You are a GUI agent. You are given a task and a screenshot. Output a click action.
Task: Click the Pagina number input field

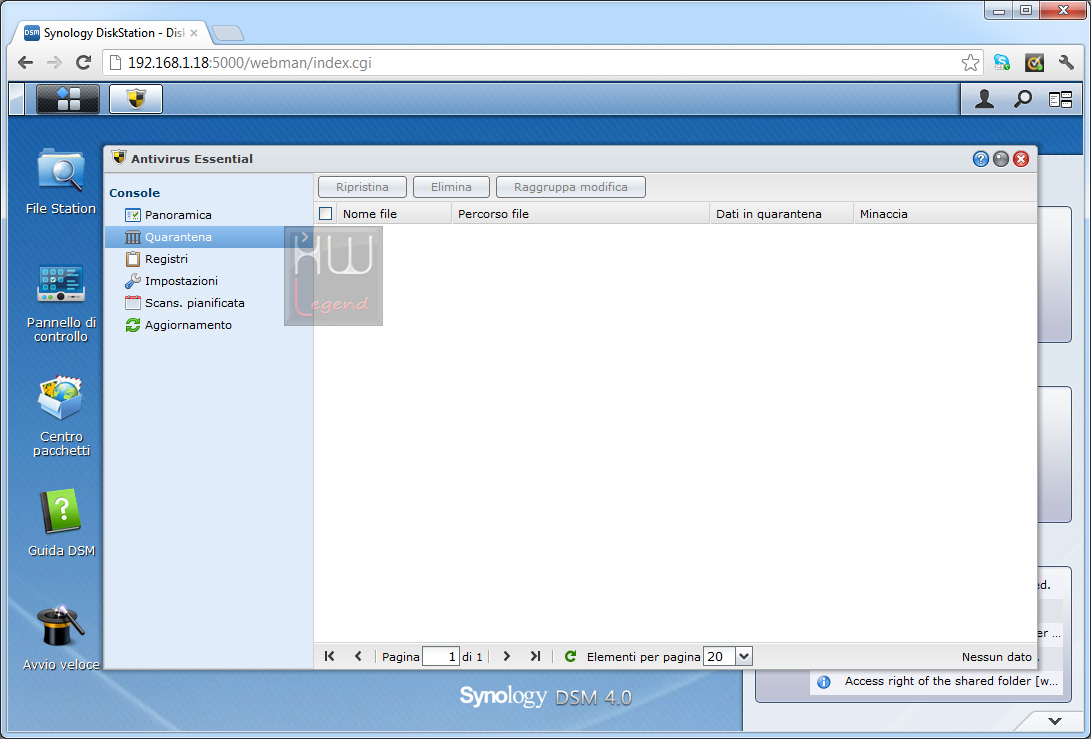tap(440, 656)
